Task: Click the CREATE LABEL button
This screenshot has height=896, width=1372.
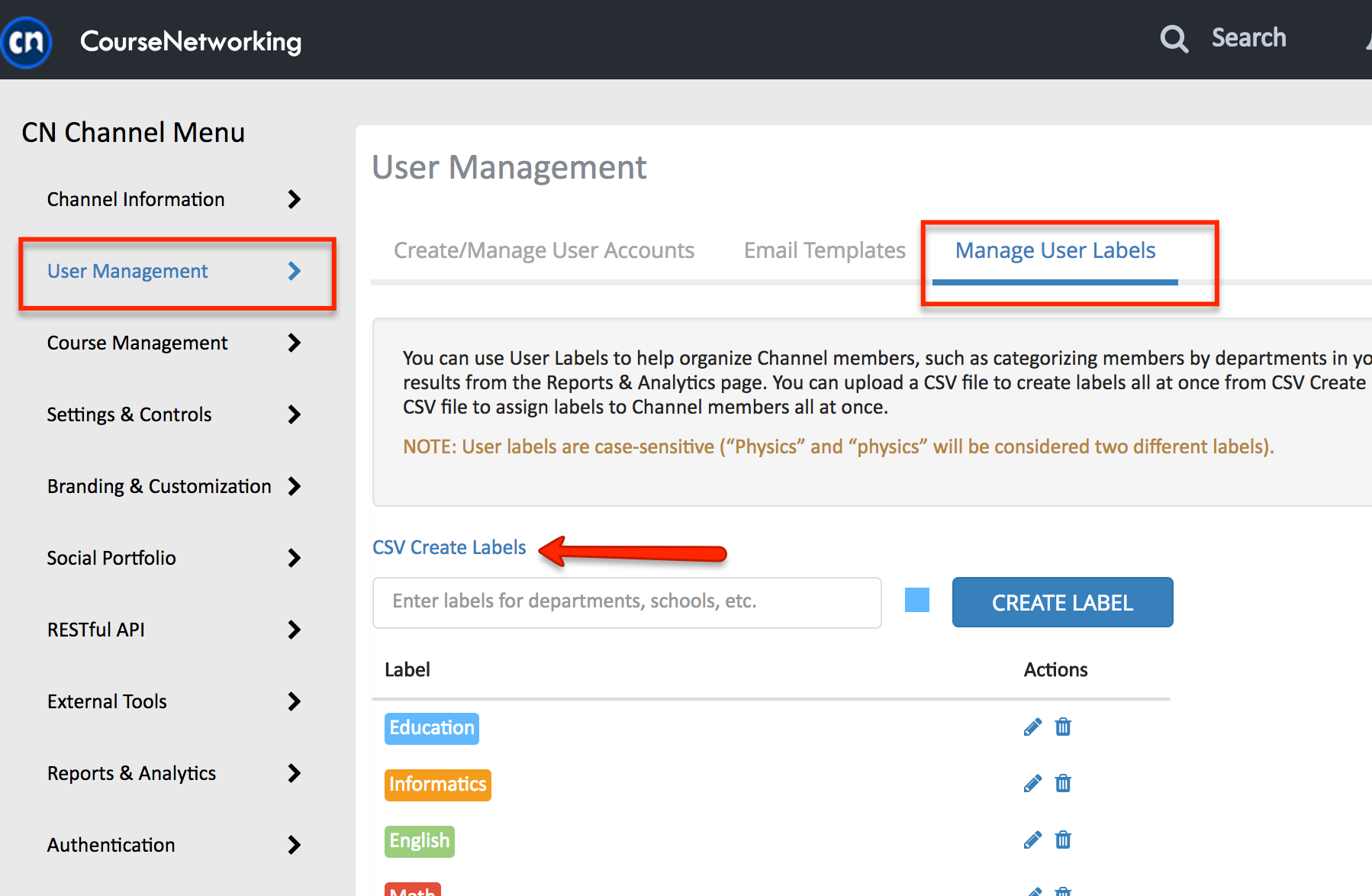Action: (x=1062, y=602)
